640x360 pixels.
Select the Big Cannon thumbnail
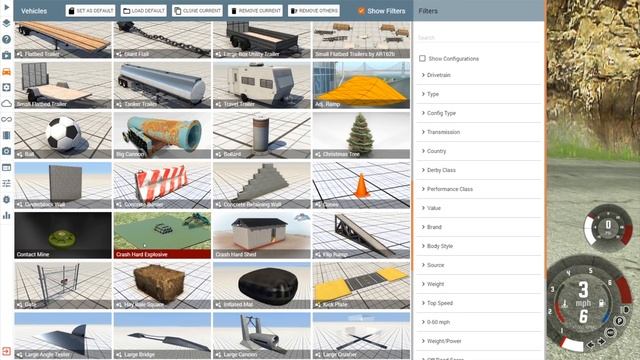point(162,135)
